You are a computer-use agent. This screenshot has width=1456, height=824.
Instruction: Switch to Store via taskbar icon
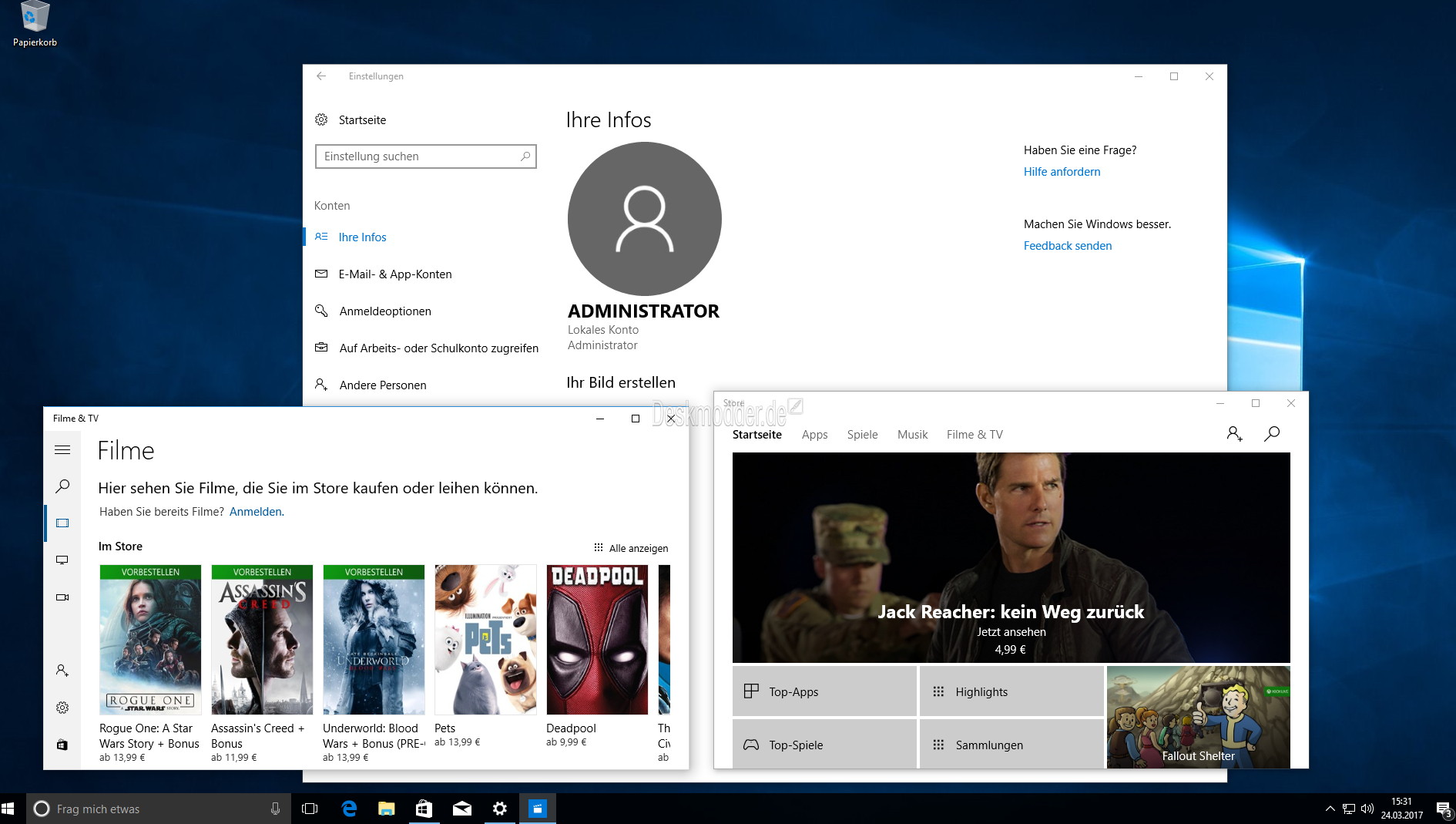point(424,809)
